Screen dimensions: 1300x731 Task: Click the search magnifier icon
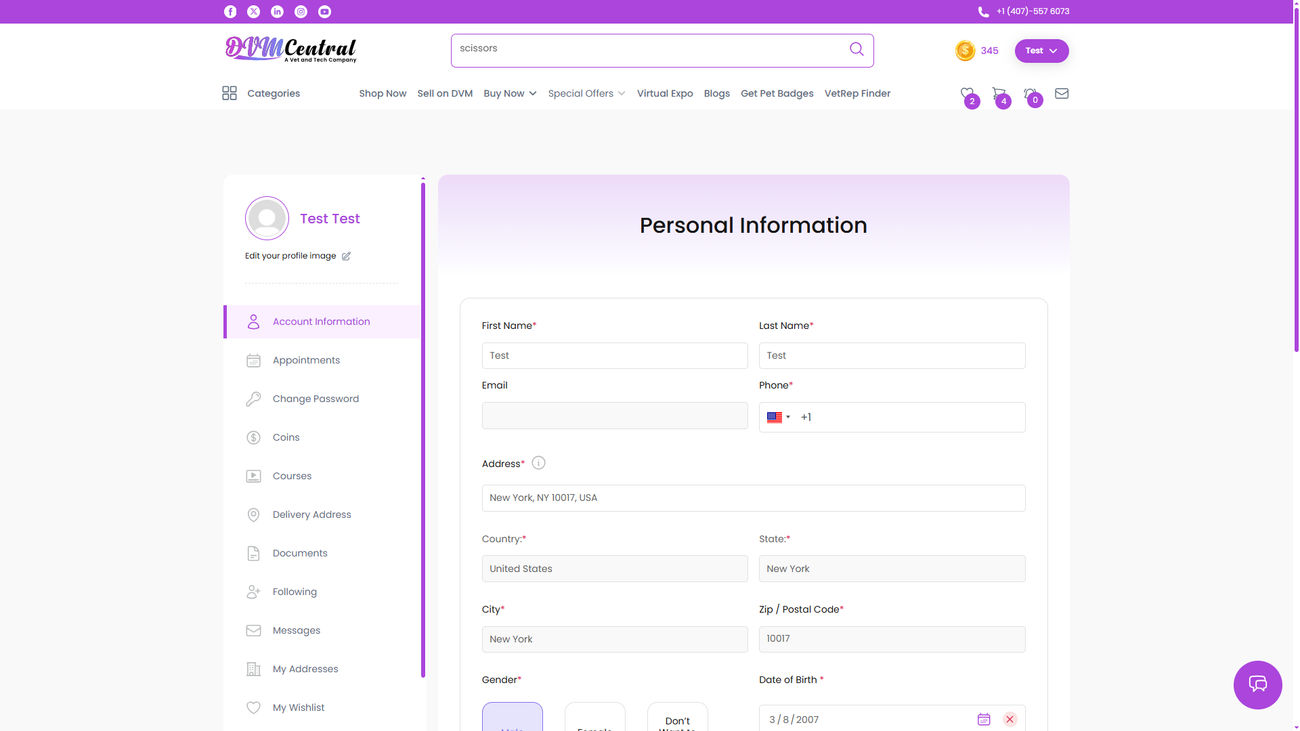(x=857, y=49)
